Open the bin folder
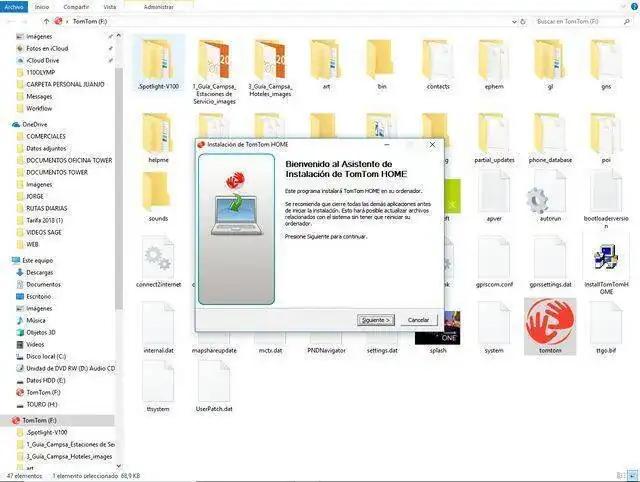Screen dimensions: 640x482 click(x=382, y=60)
